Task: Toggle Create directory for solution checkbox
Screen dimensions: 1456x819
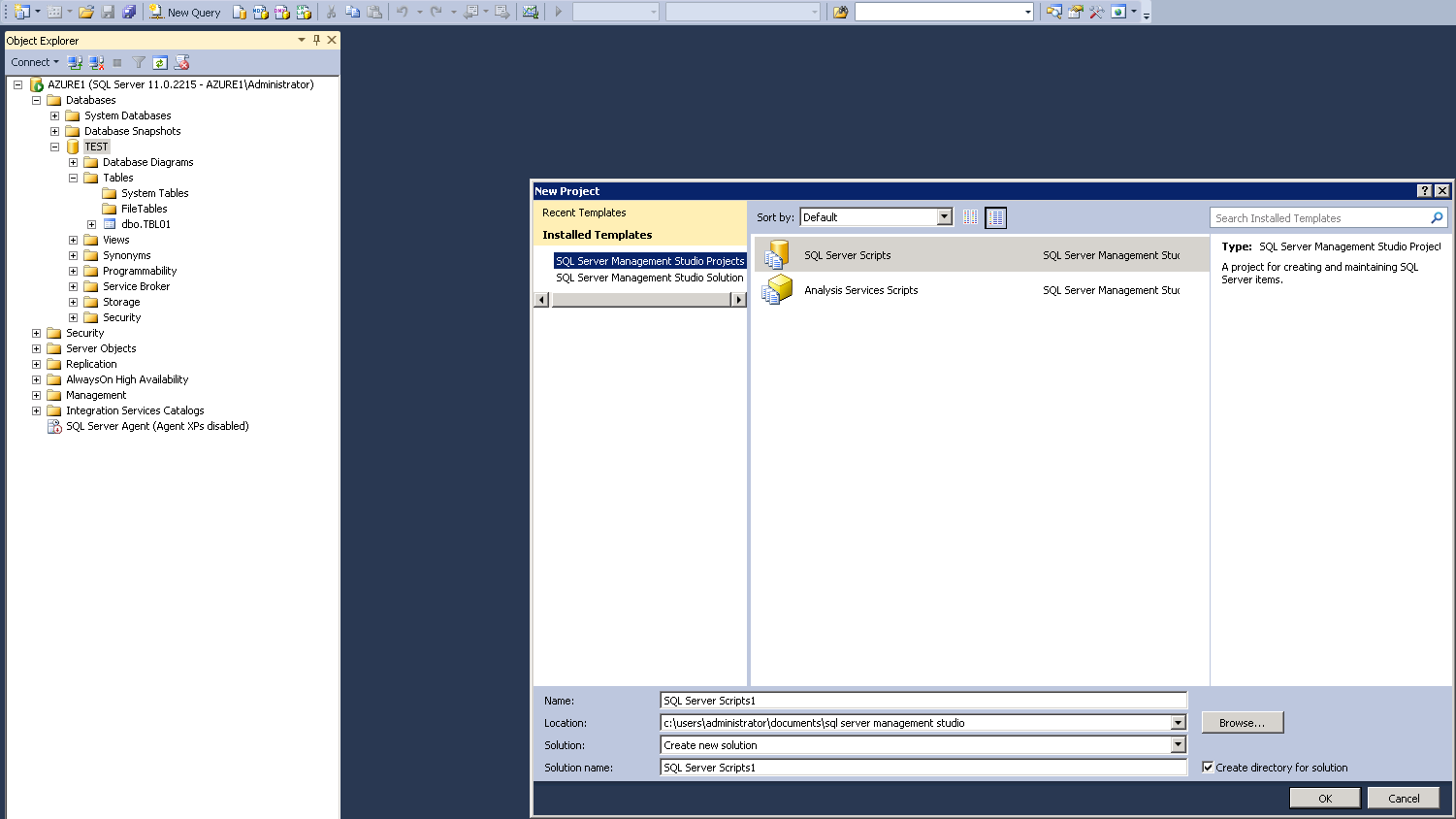Action: coord(1208,767)
